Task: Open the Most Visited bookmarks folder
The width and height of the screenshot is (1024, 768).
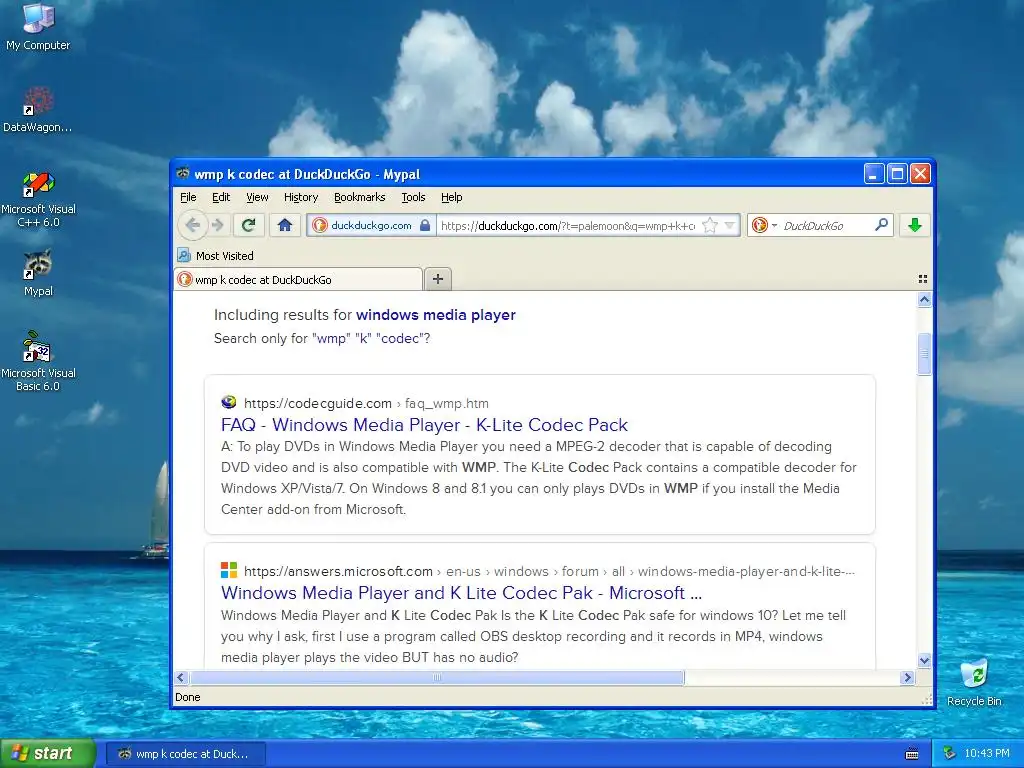Action: click(216, 255)
